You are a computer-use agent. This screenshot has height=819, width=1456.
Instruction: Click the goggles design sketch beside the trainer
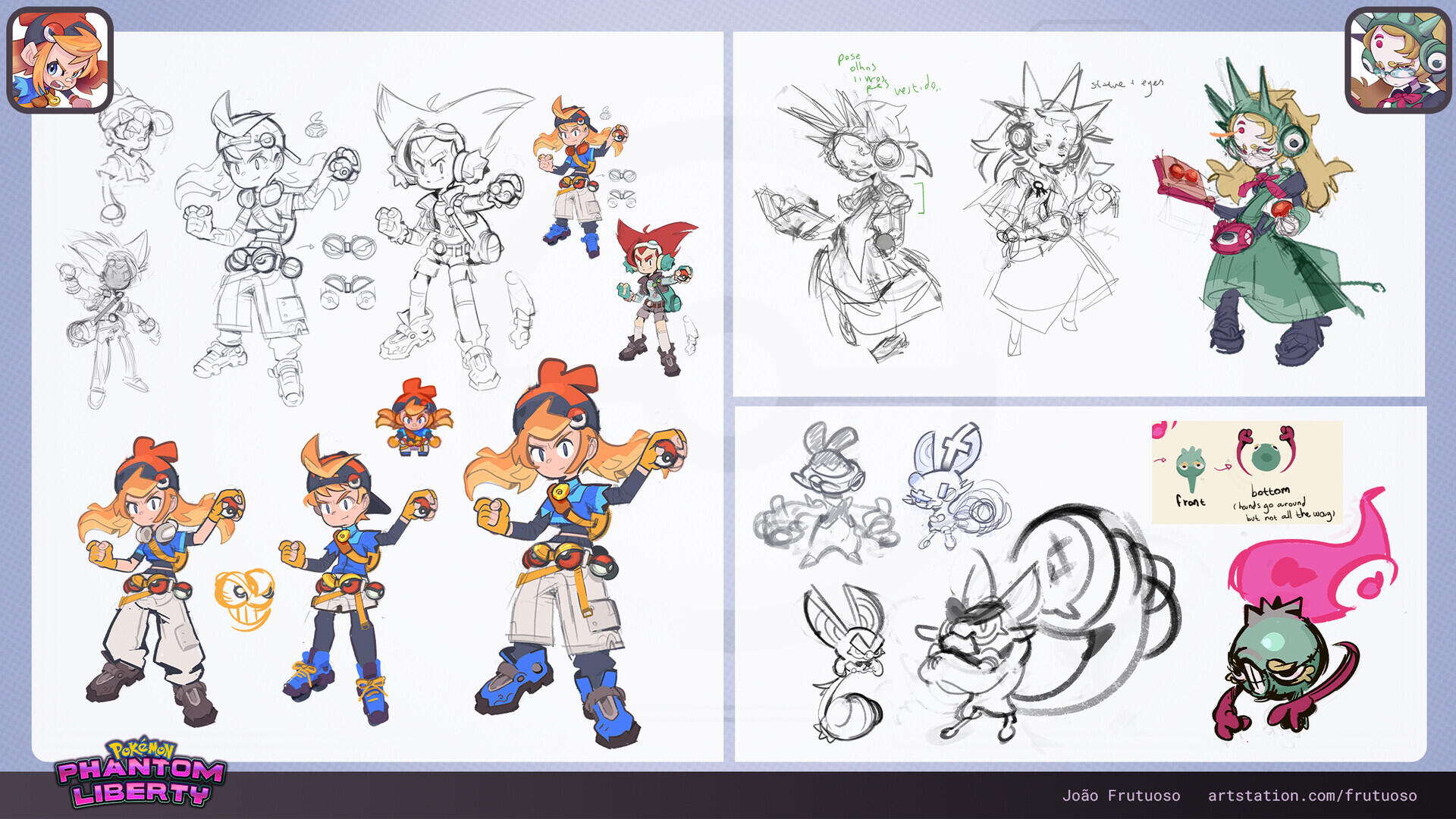347,269
